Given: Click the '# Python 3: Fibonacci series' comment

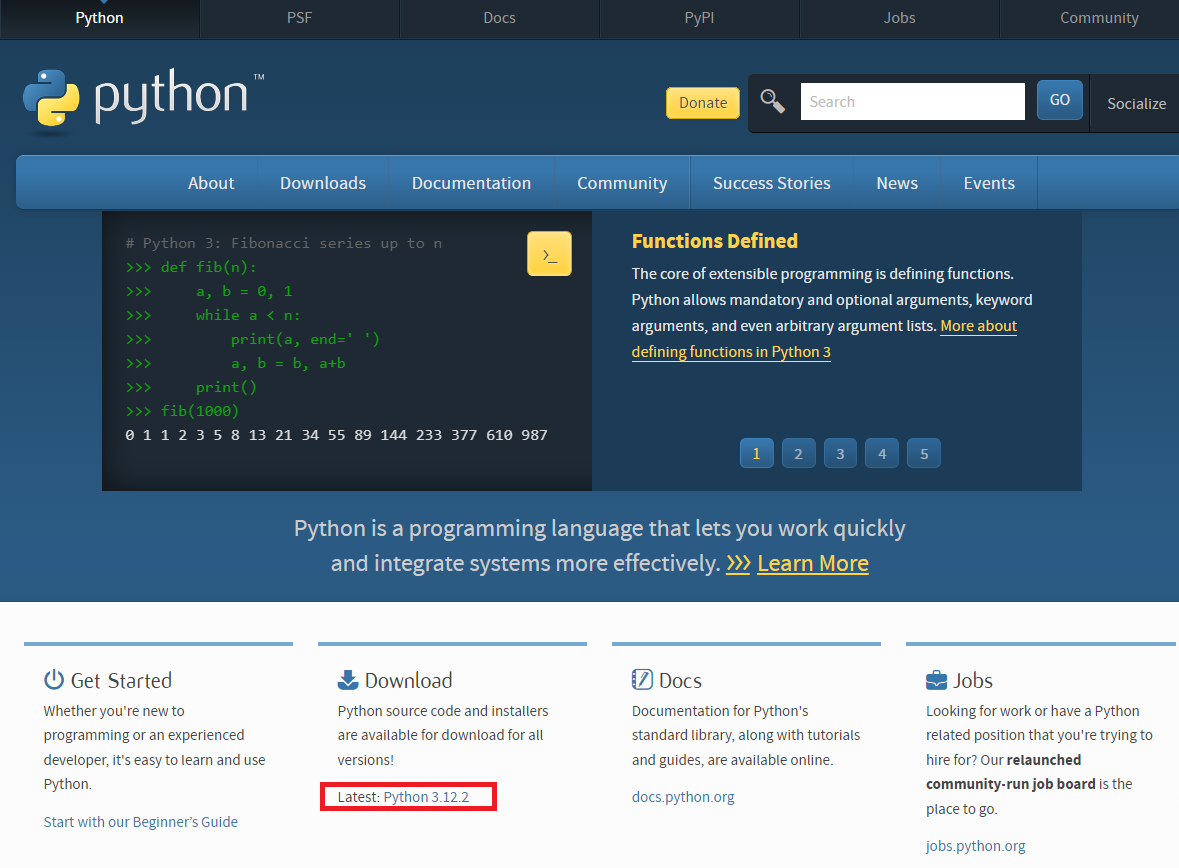Looking at the screenshot, I should tap(283, 243).
